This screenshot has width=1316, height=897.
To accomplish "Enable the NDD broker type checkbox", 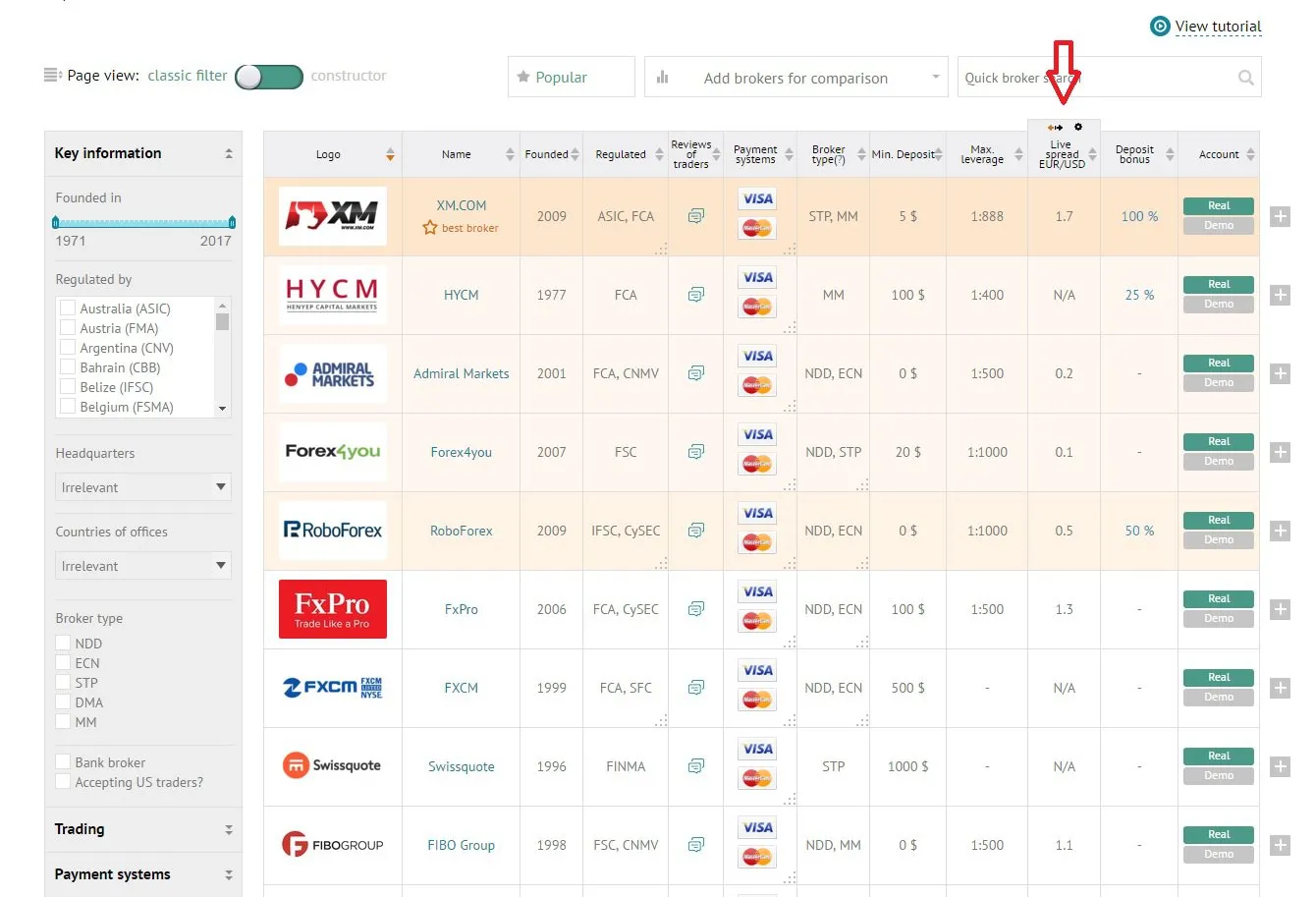I will click(x=64, y=643).
